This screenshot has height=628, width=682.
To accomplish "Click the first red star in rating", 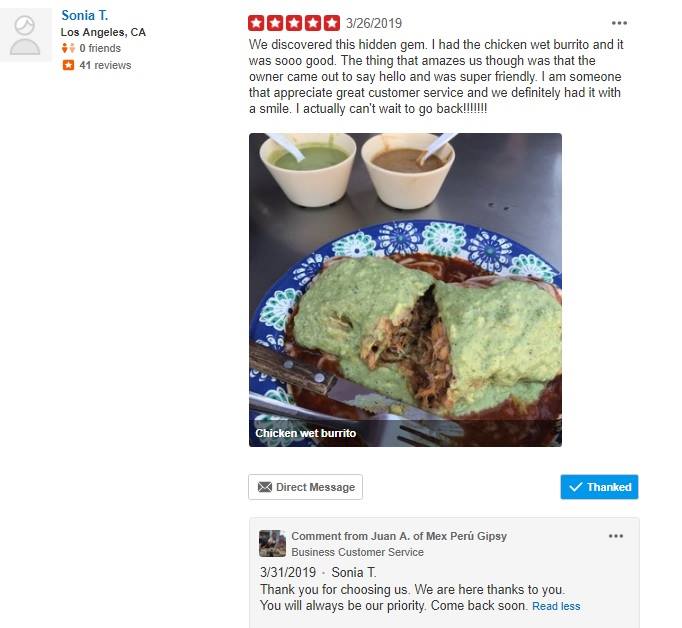I will (256, 23).
